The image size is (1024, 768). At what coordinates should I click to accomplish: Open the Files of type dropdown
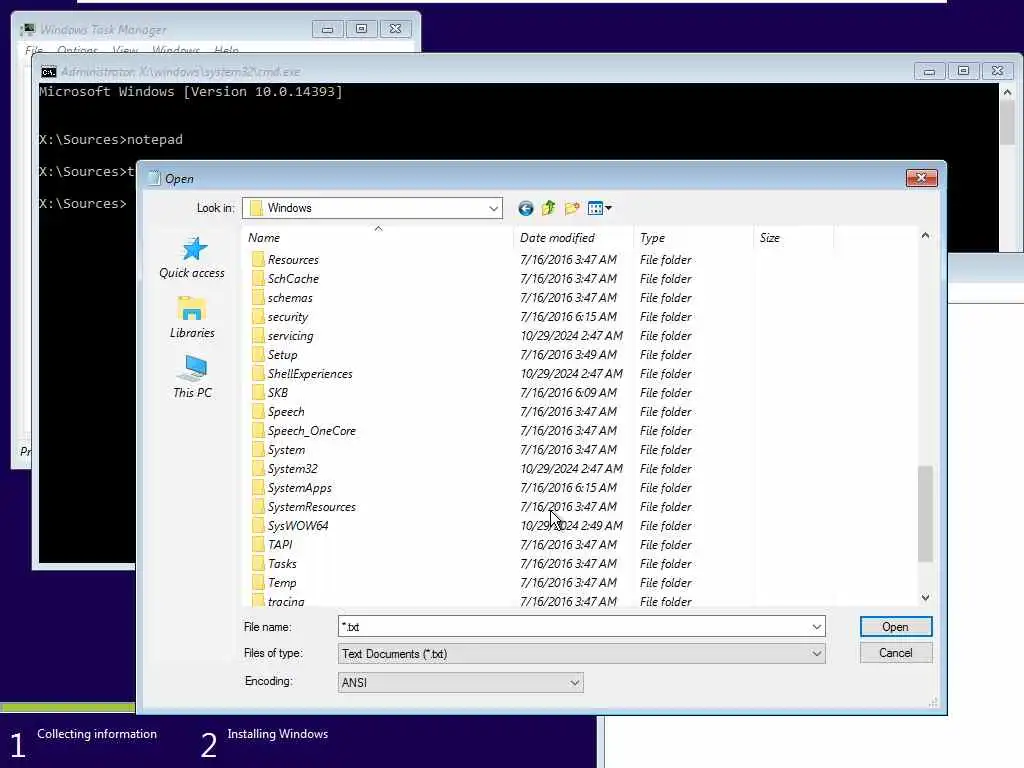[x=581, y=654]
